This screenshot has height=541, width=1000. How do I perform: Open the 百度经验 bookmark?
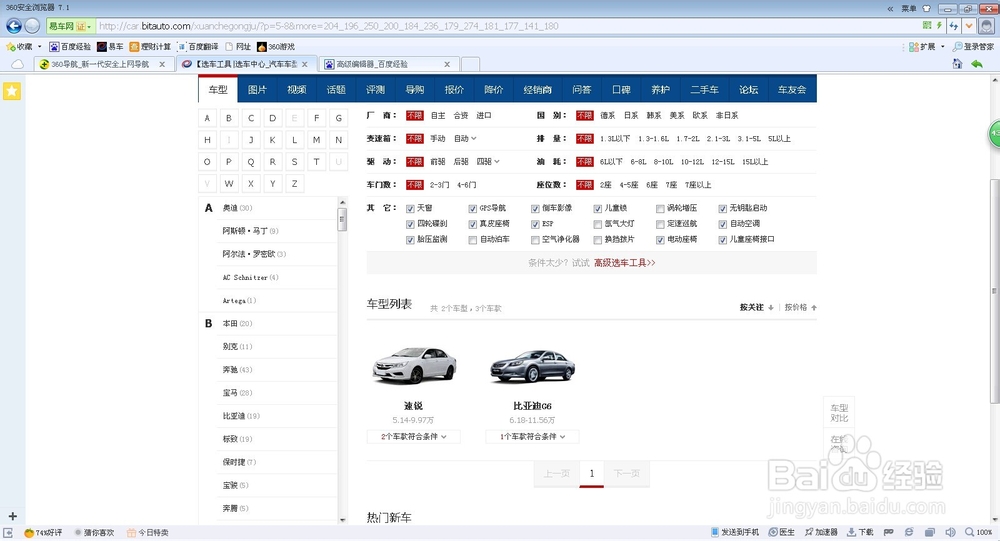[x=70, y=47]
